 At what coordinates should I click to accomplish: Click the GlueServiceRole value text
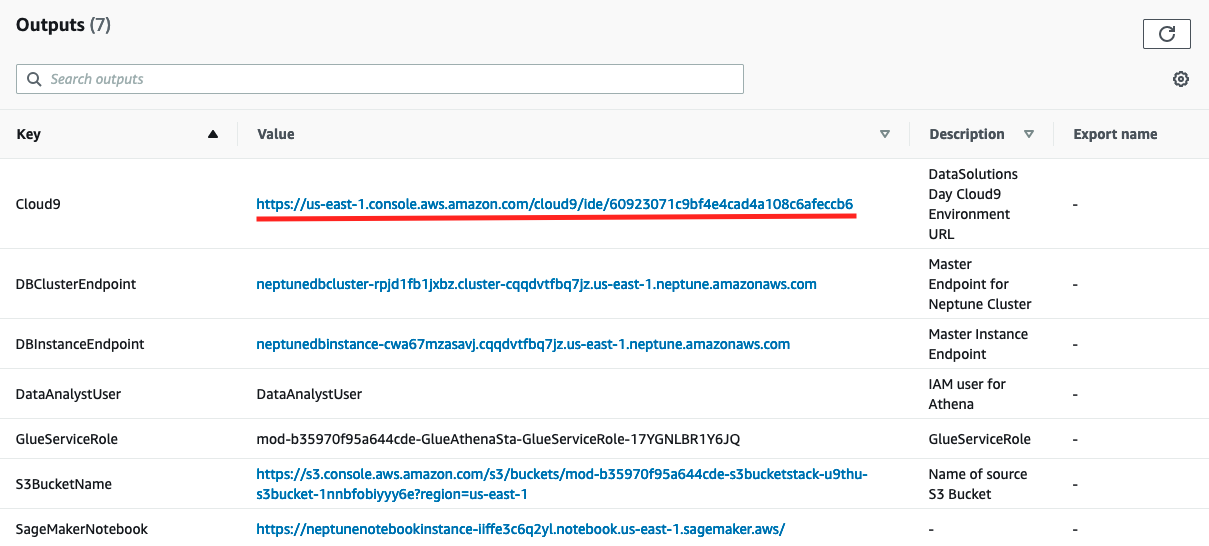coord(498,439)
